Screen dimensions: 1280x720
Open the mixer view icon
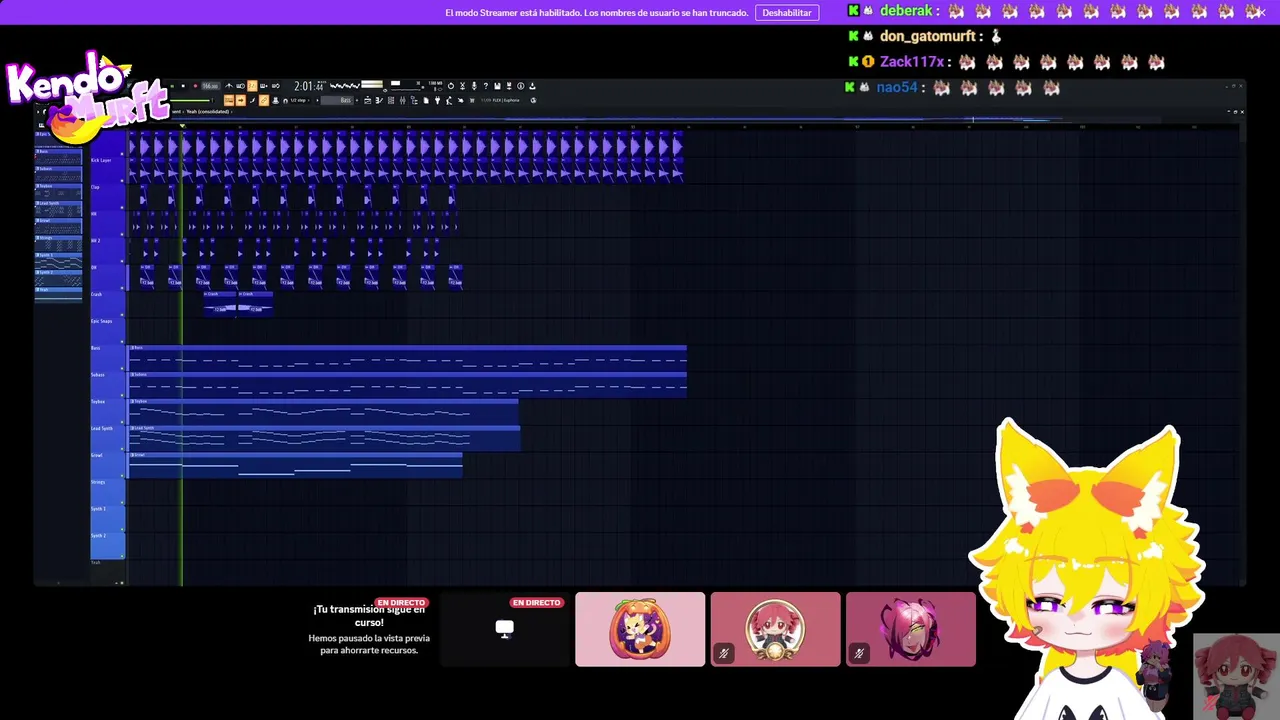(x=402, y=100)
